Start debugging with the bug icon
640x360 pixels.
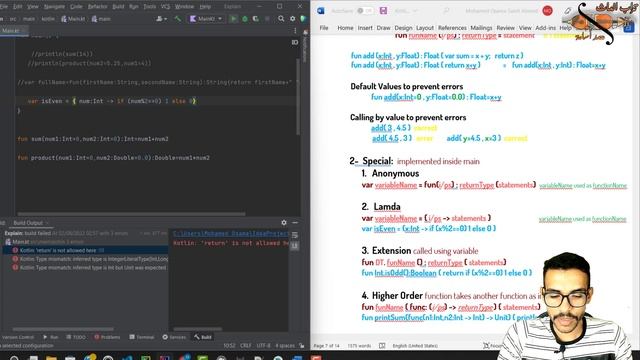click(245, 19)
